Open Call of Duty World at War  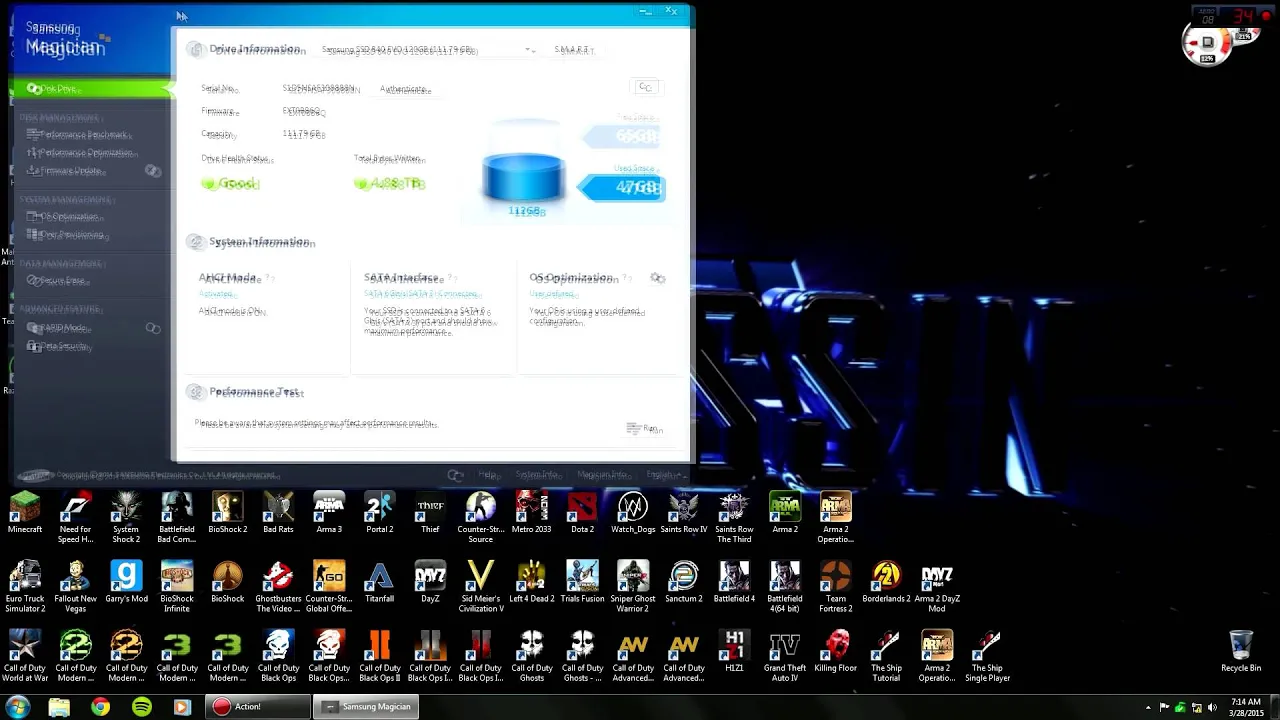(x=25, y=656)
